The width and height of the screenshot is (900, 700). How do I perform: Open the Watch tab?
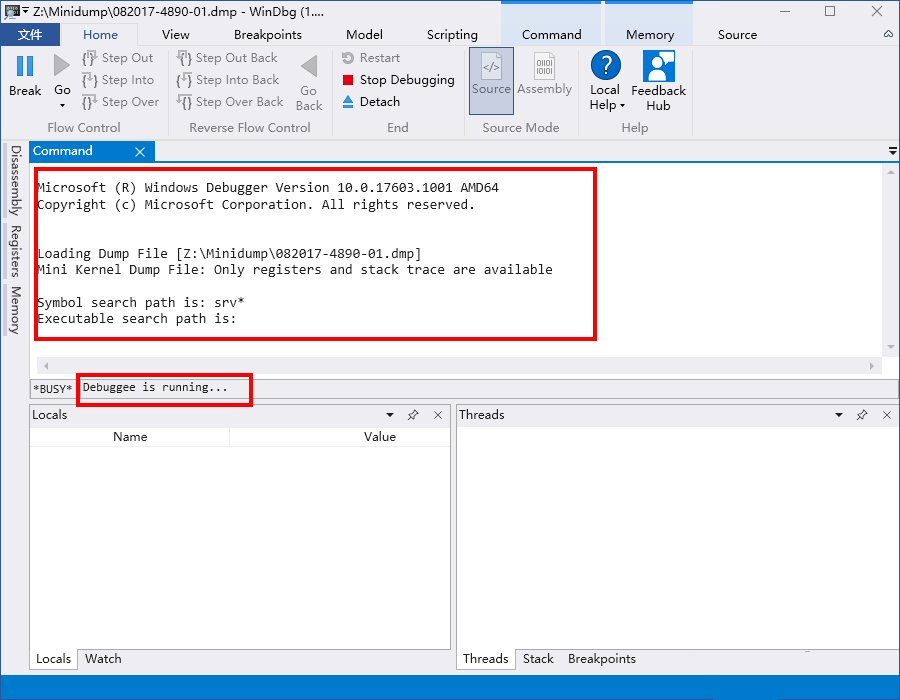[103, 658]
